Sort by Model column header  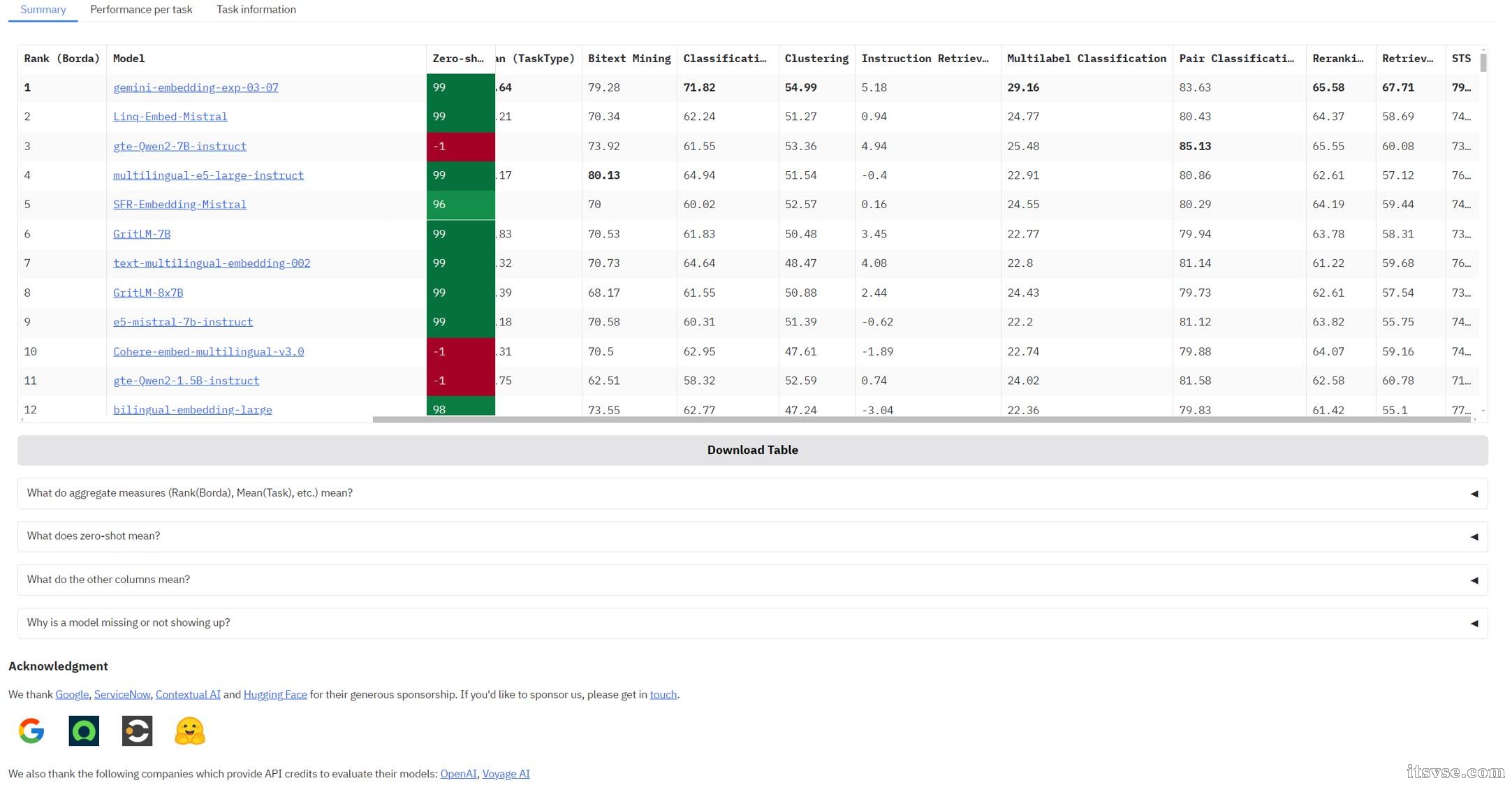click(x=266, y=59)
